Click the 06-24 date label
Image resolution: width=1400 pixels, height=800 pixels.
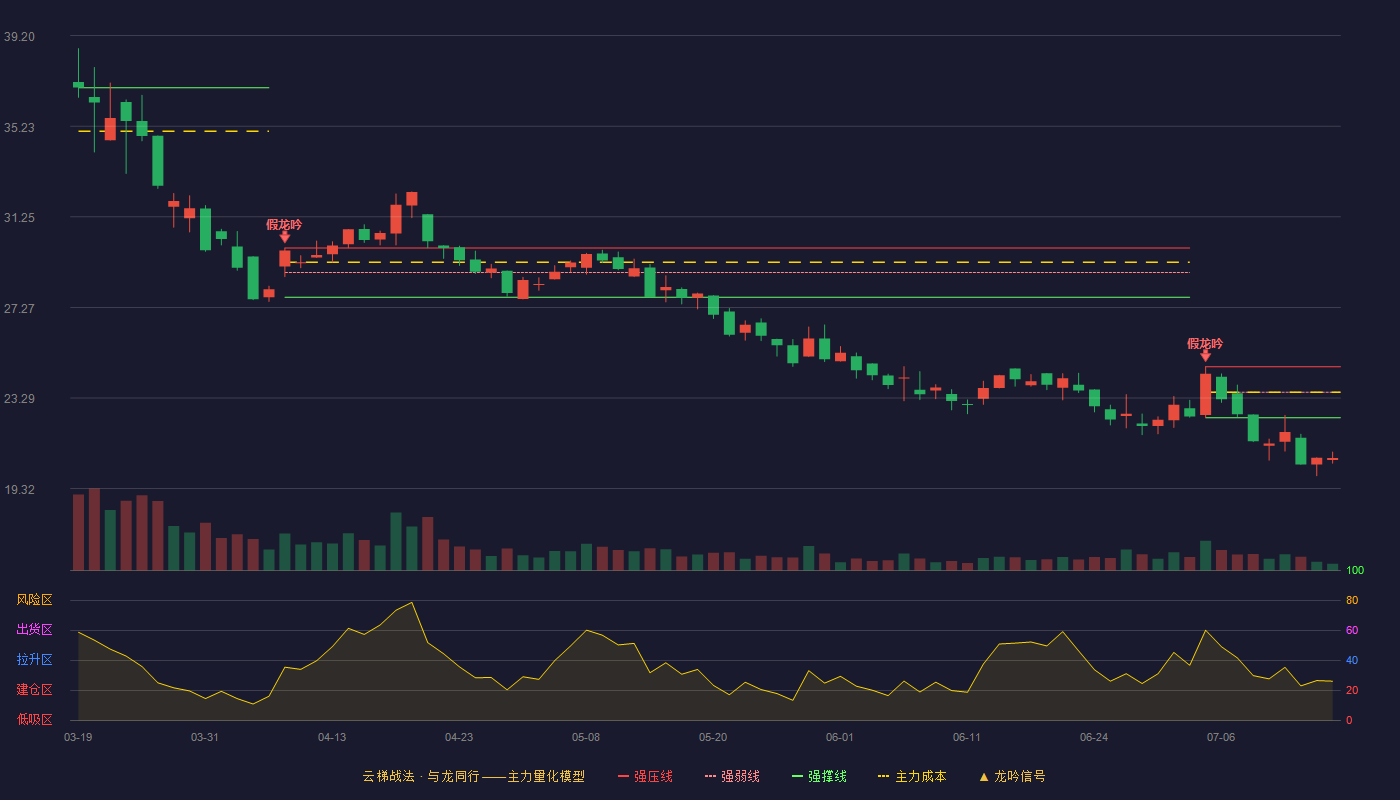[1094, 737]
